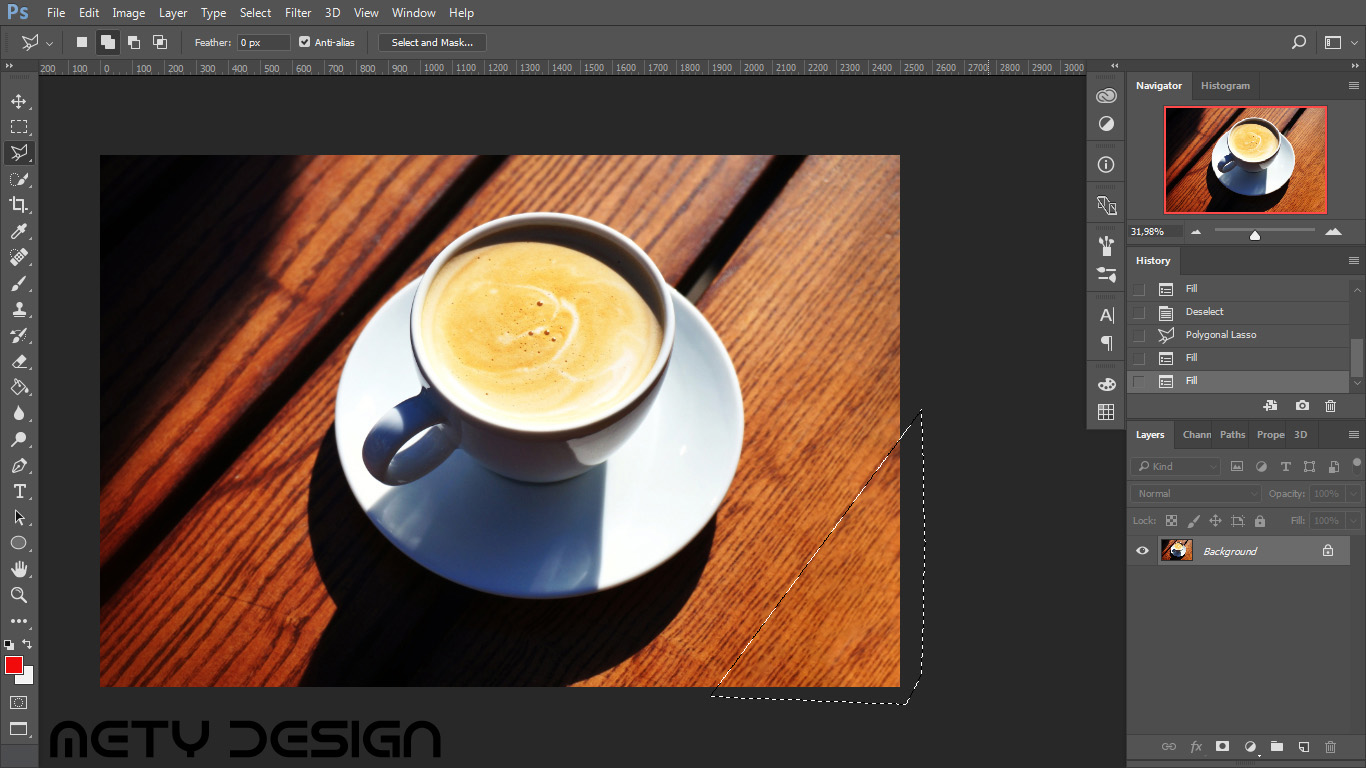Select the Rectangular Marquee tool
This screenshot has width=1366, height=768.
(x=18, y=127)
